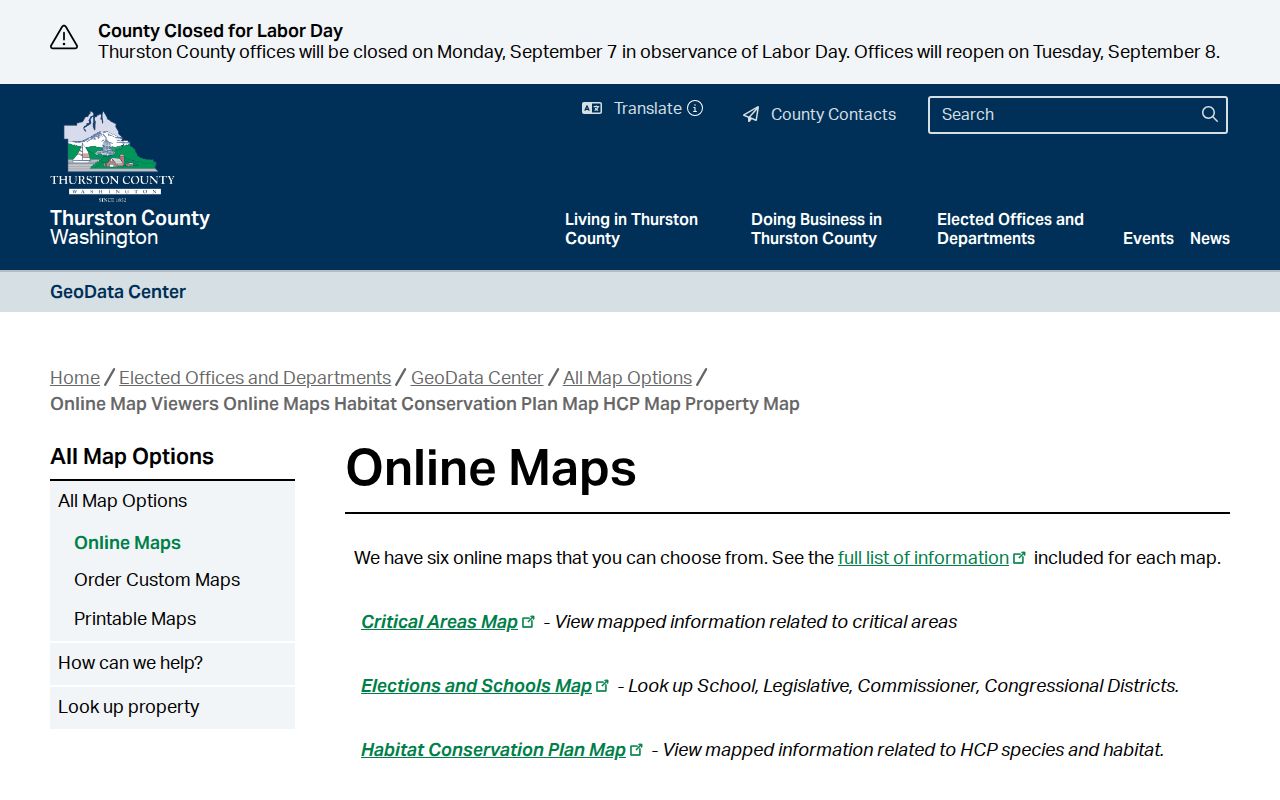Click County Closed for Labor Day heading

tap(220, 31)
